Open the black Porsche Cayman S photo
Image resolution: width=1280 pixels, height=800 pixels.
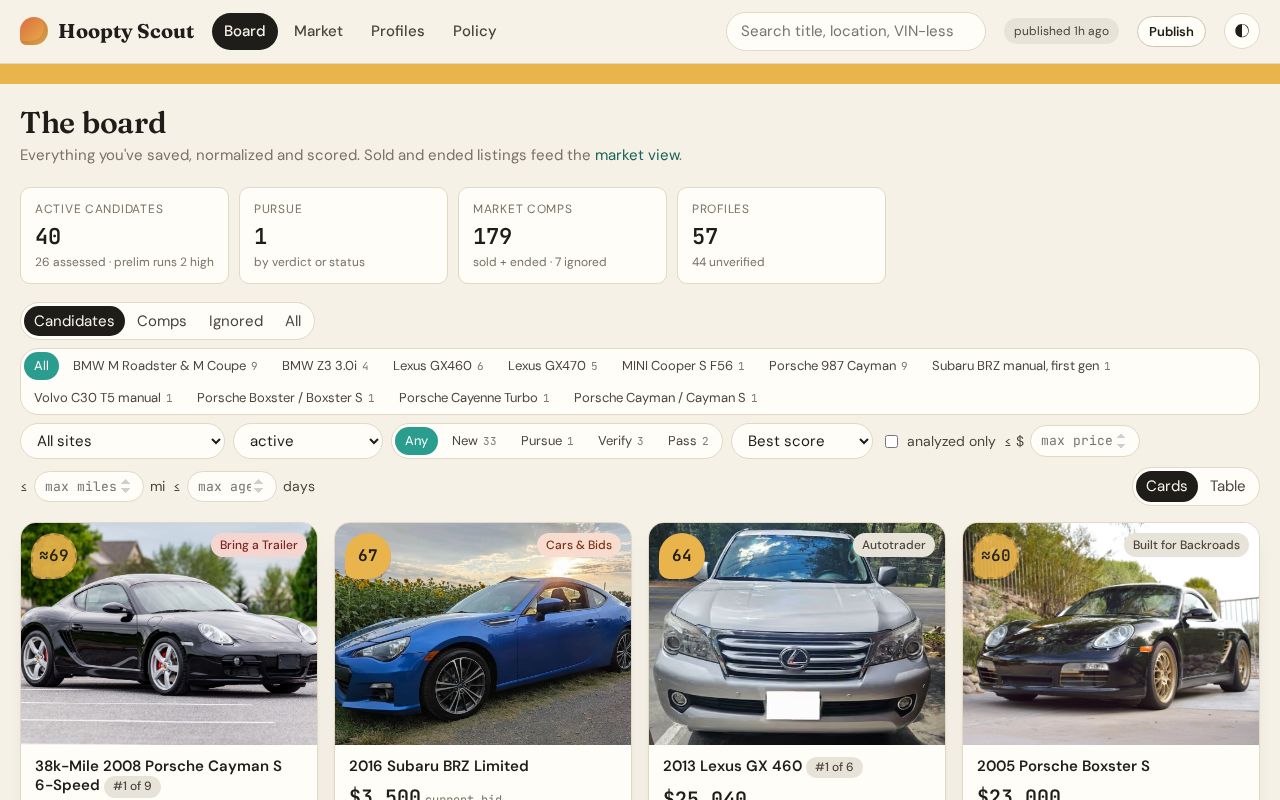(x=169, y=634)
